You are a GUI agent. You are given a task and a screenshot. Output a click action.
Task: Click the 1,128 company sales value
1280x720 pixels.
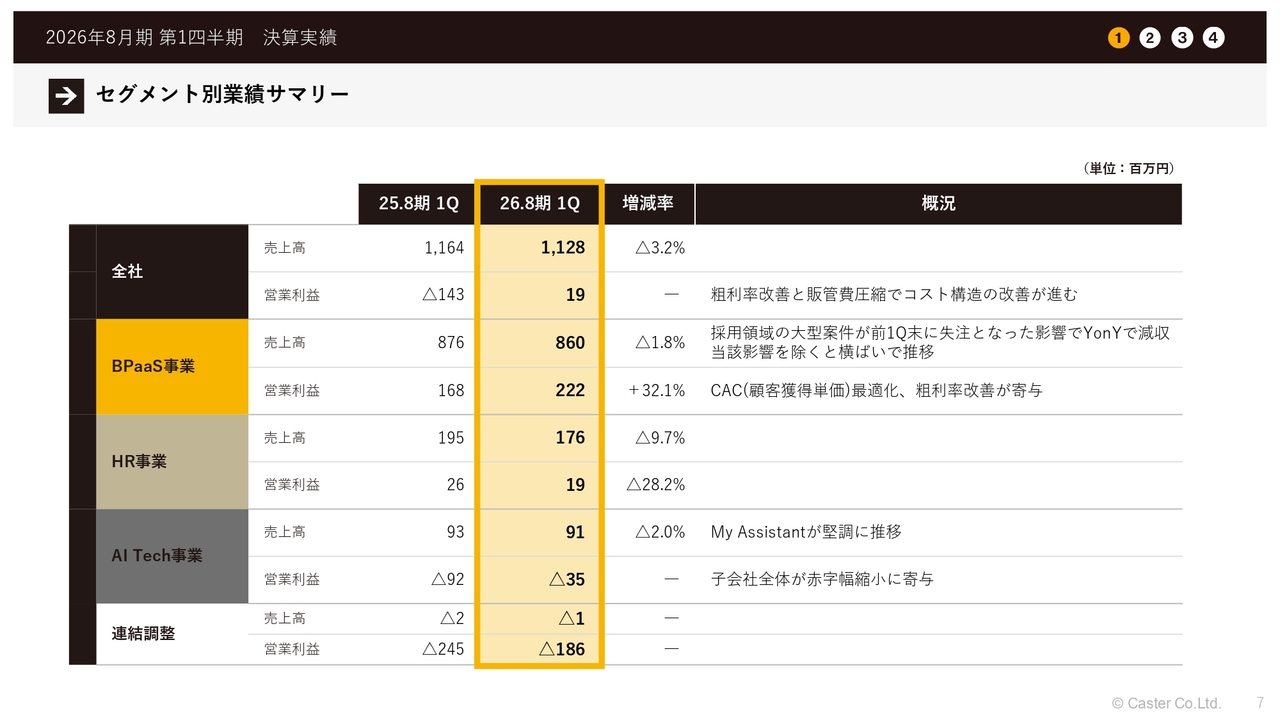(x=562, y=247)
